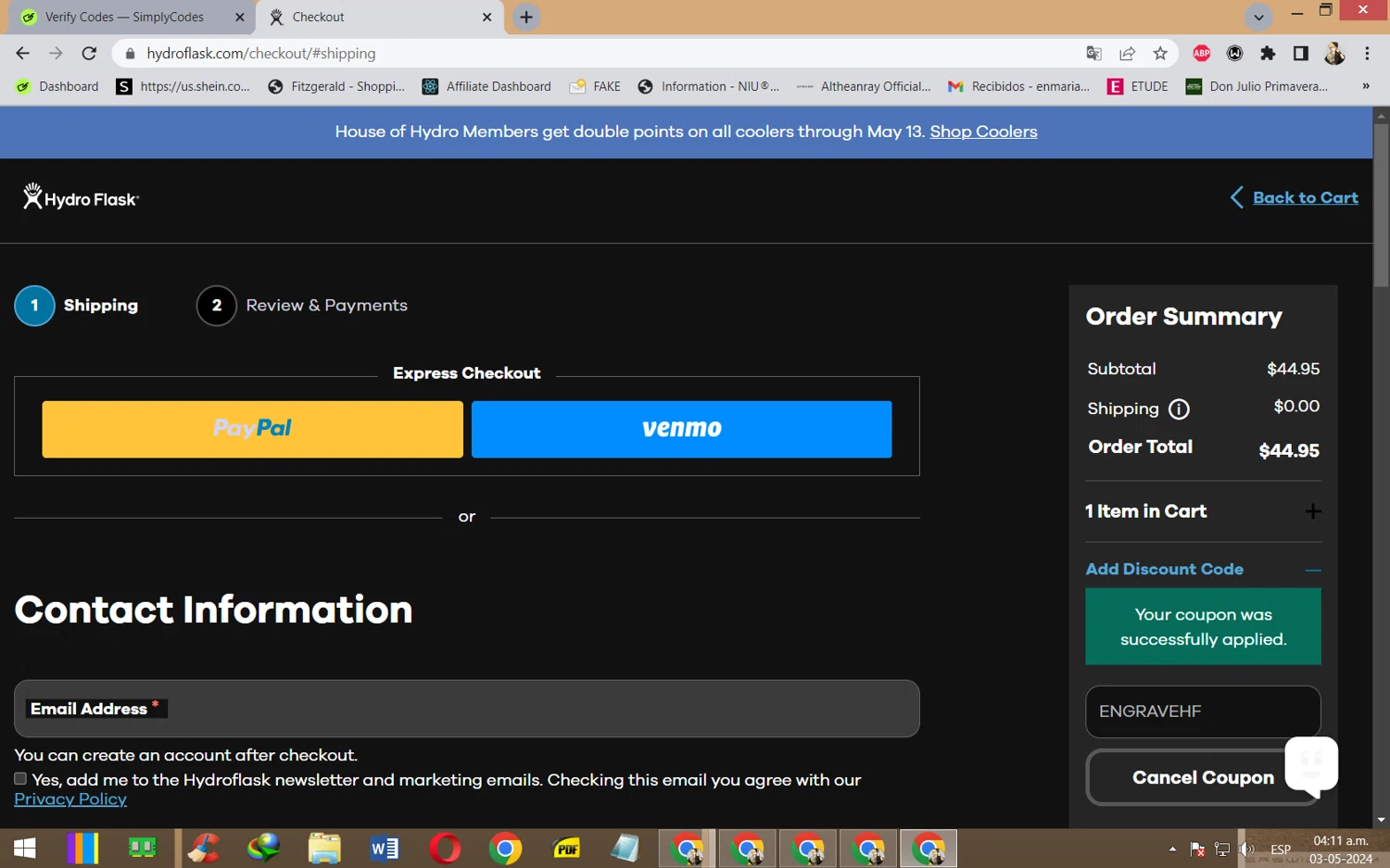This screenshot has width=1390, height=868.
Task: Open the Chrome profile avatar
Action: pyautogui.click(x=1334, y=54)
